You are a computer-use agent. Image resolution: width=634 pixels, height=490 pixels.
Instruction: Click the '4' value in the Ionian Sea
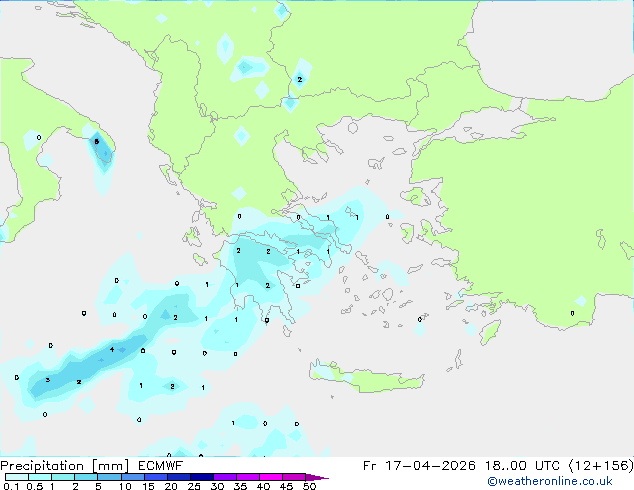click(x=112, y=349)
